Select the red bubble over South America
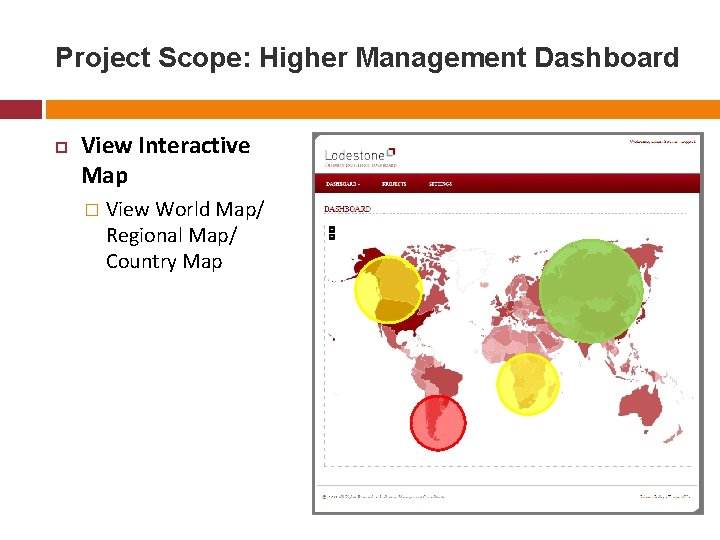The width and height of the screenshot is (720, 540). click(438, 423)
